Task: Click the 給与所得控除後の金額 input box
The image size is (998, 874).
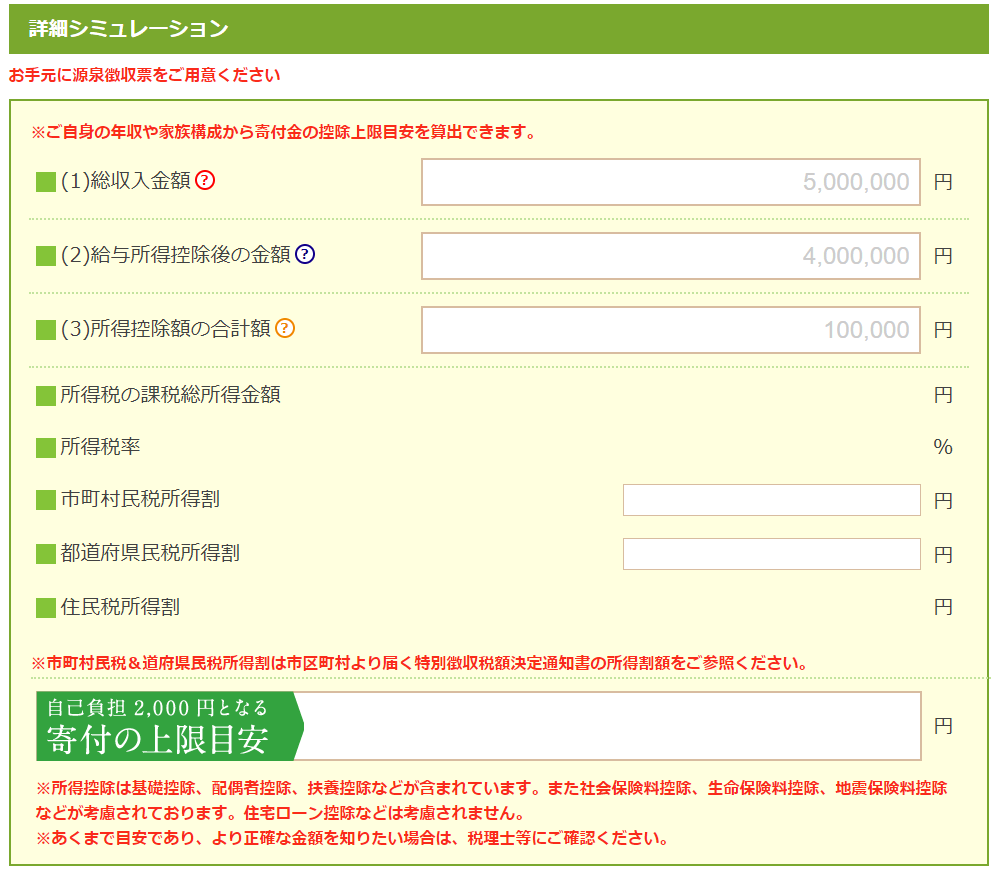Action: pos(670,256)
